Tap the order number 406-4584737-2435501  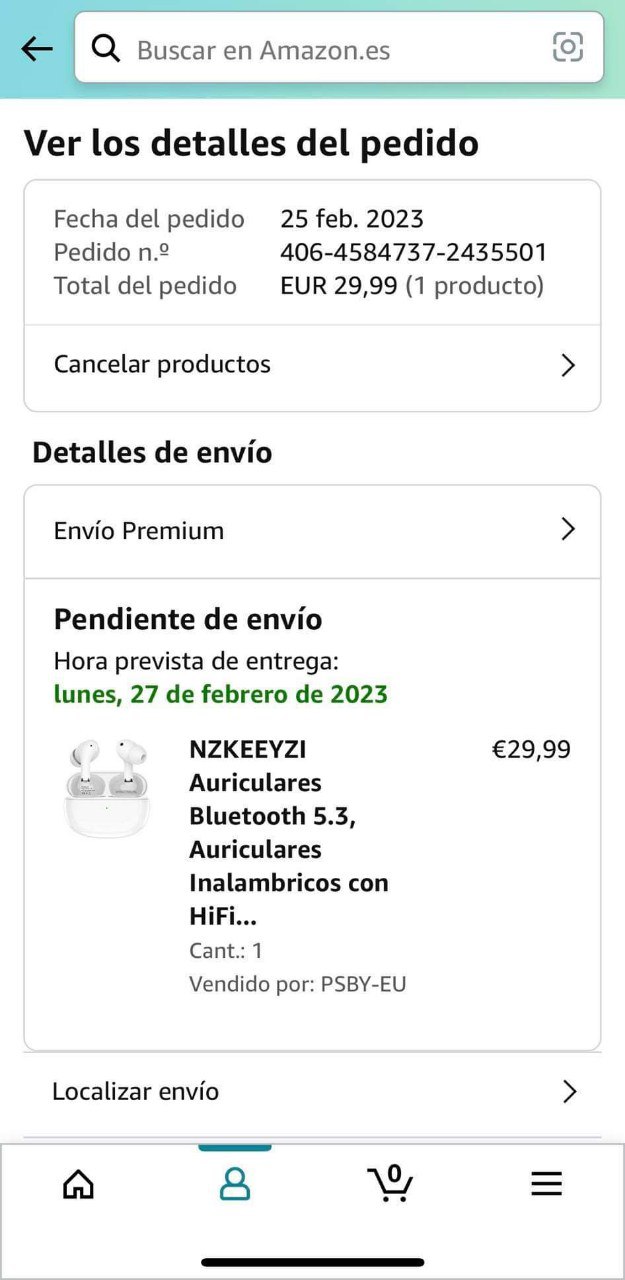[413, 252]
